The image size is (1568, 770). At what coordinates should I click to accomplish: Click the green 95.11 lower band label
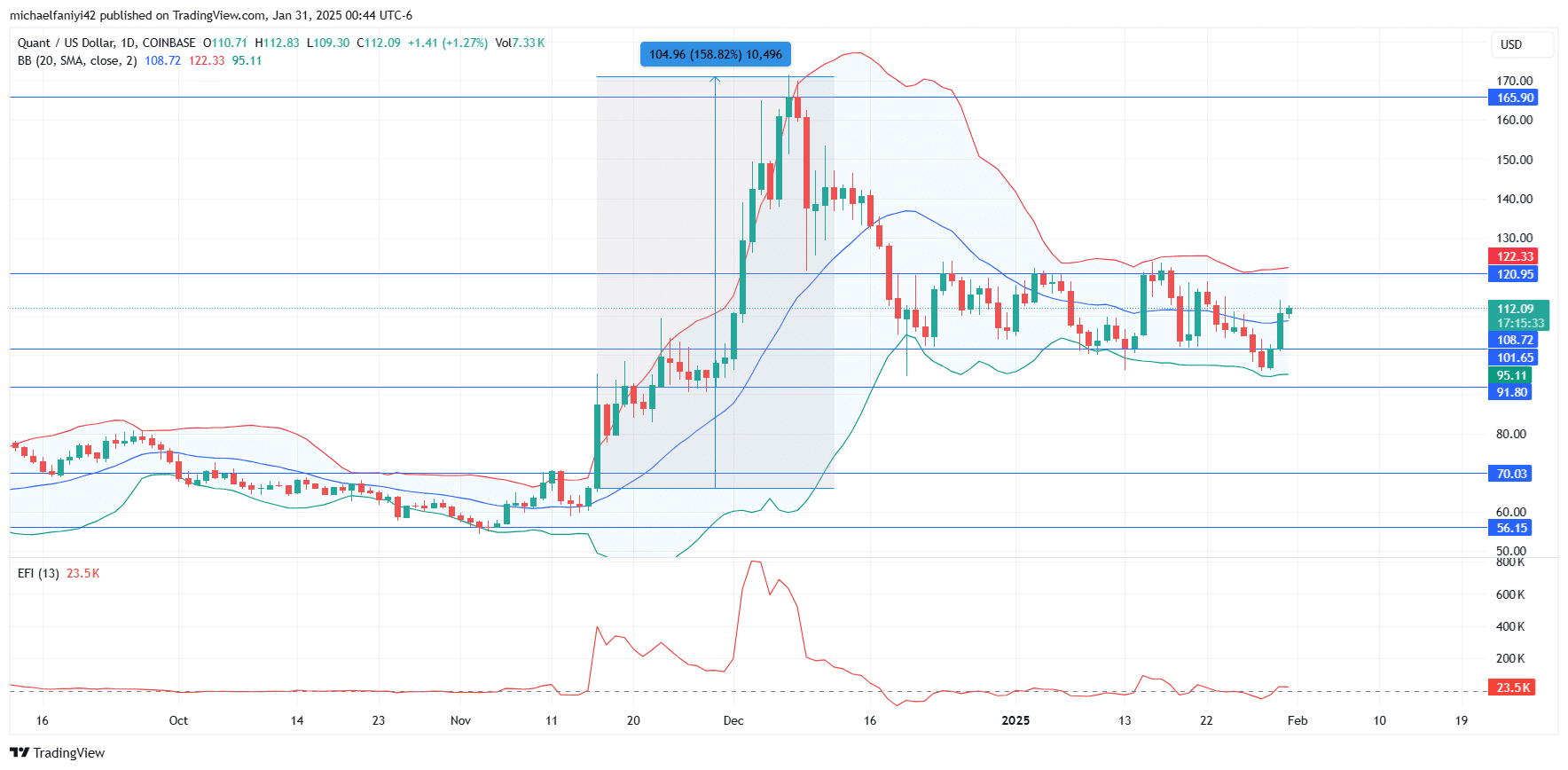point(1509,375)
